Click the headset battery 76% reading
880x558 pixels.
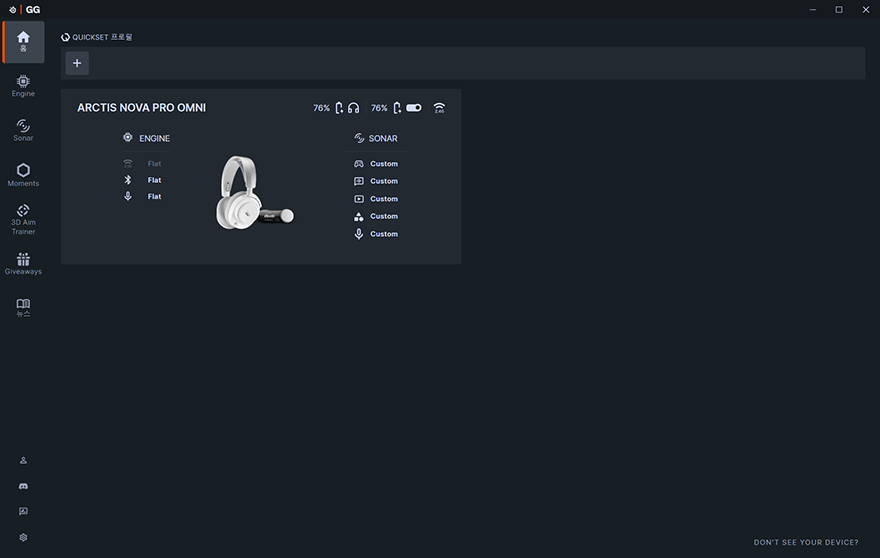321,108
